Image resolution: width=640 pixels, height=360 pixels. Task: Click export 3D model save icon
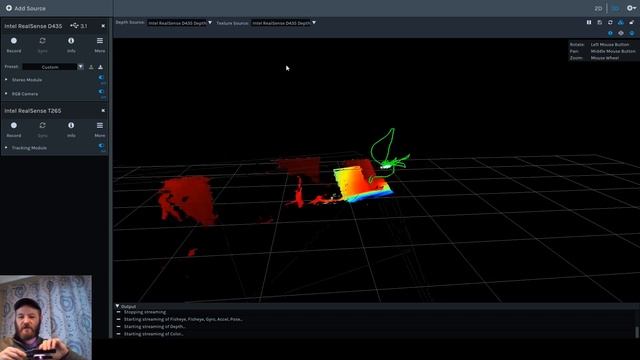pos(600,22)
